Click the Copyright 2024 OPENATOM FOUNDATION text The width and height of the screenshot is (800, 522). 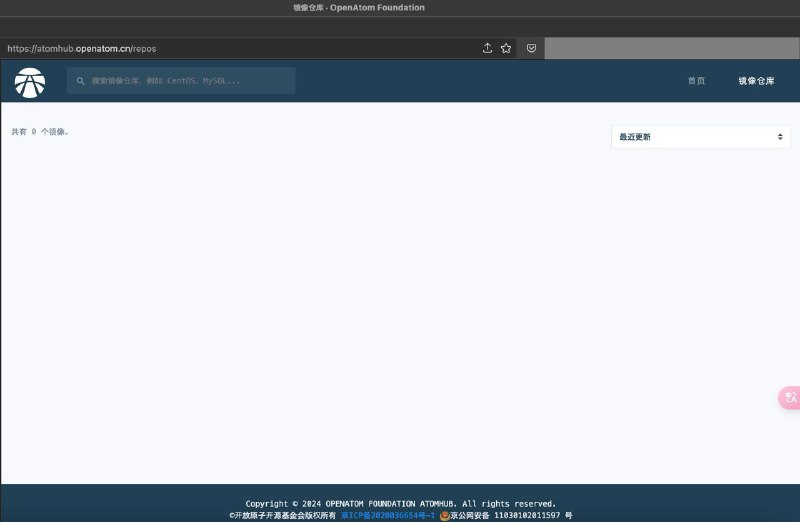pos(401,504)
